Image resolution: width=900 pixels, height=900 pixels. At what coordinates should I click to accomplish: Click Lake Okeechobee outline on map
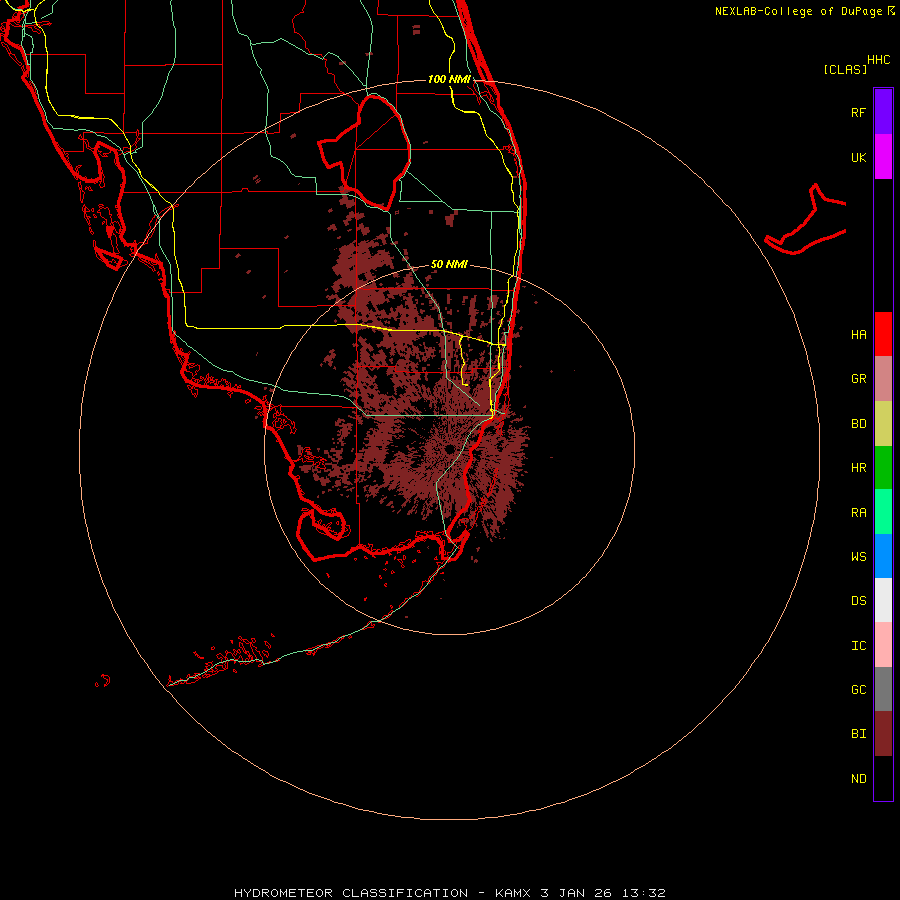point(364,152)
